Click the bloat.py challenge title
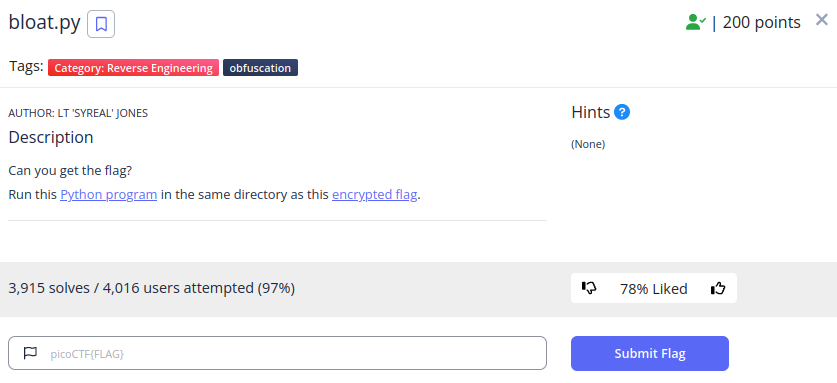The image size is (837, 383). point(44,23)
